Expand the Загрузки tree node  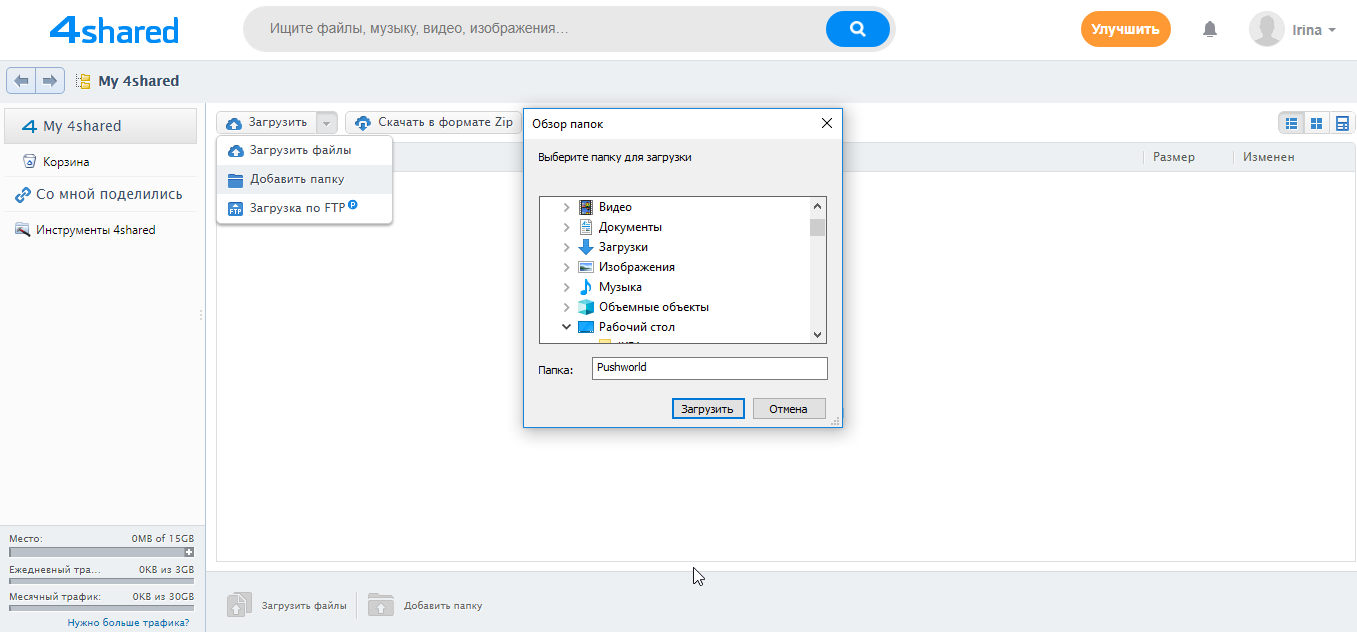[566, 247]
